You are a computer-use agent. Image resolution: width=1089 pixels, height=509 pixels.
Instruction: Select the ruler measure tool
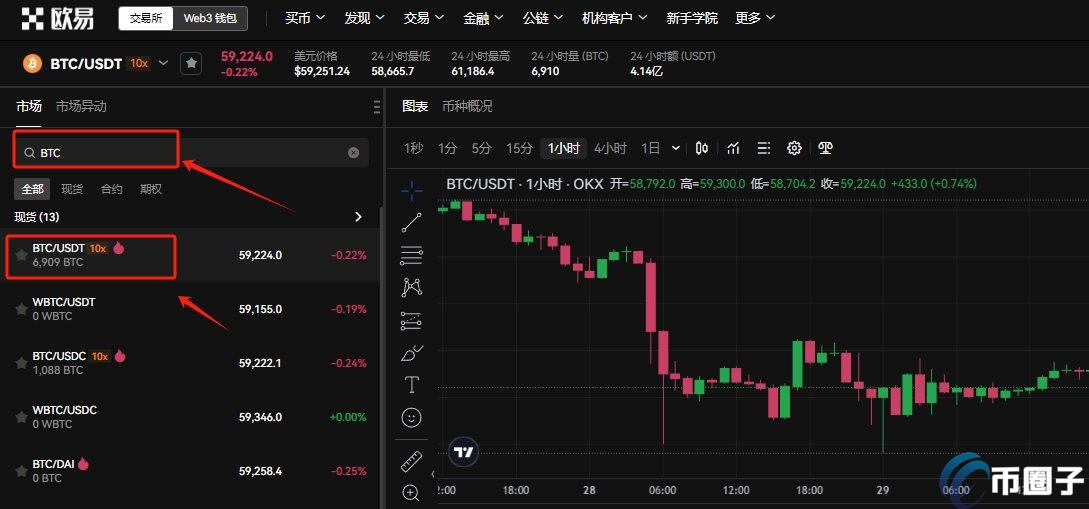tap(412, 461)
